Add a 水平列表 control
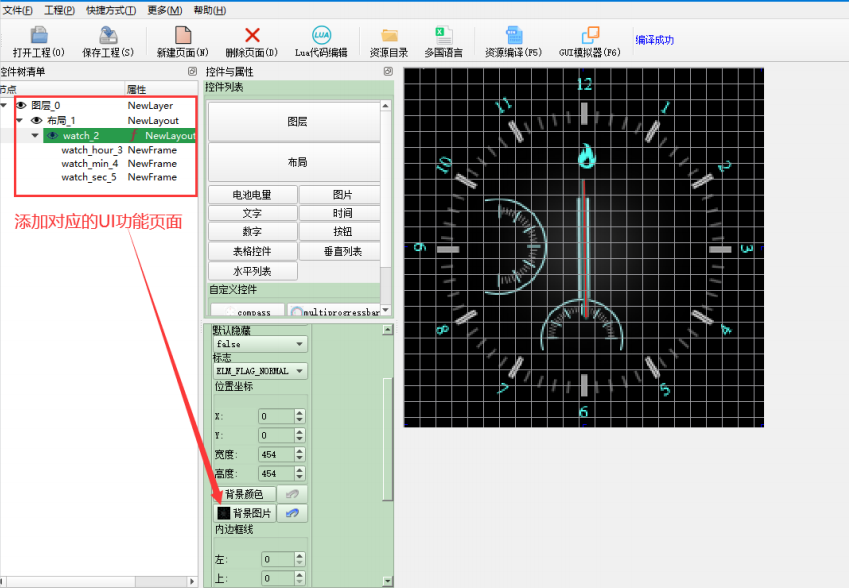 pos(253,271)
